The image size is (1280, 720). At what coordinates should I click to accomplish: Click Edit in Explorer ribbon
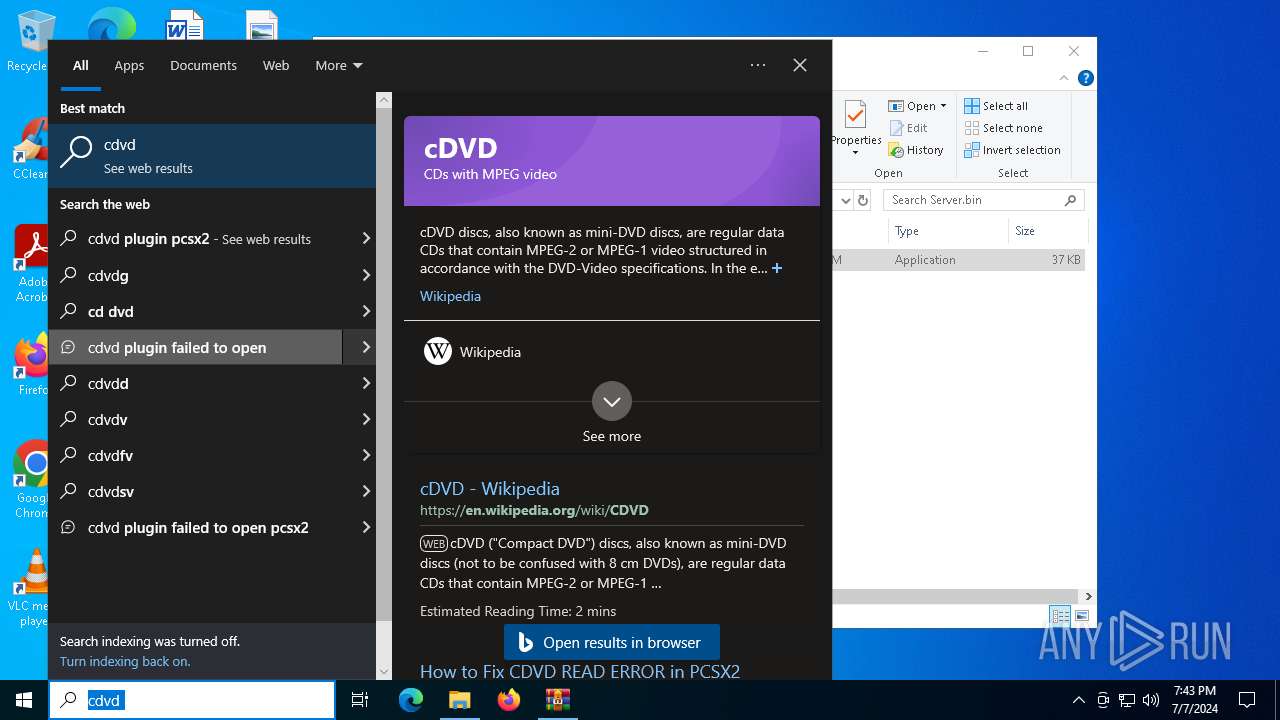pyautogui.click(x=908, y=128)
